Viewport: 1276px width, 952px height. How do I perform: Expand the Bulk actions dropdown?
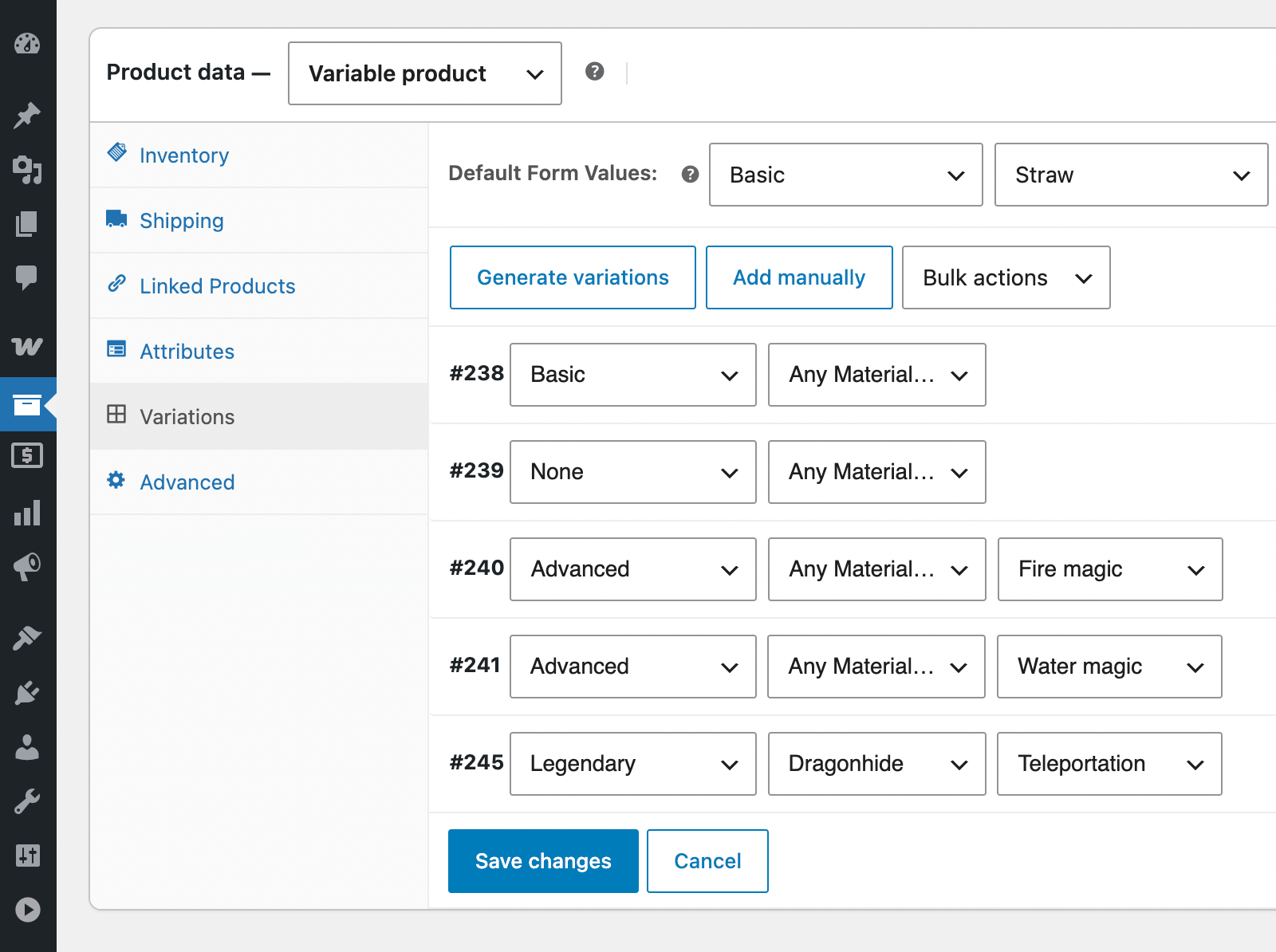point(1006,277)
